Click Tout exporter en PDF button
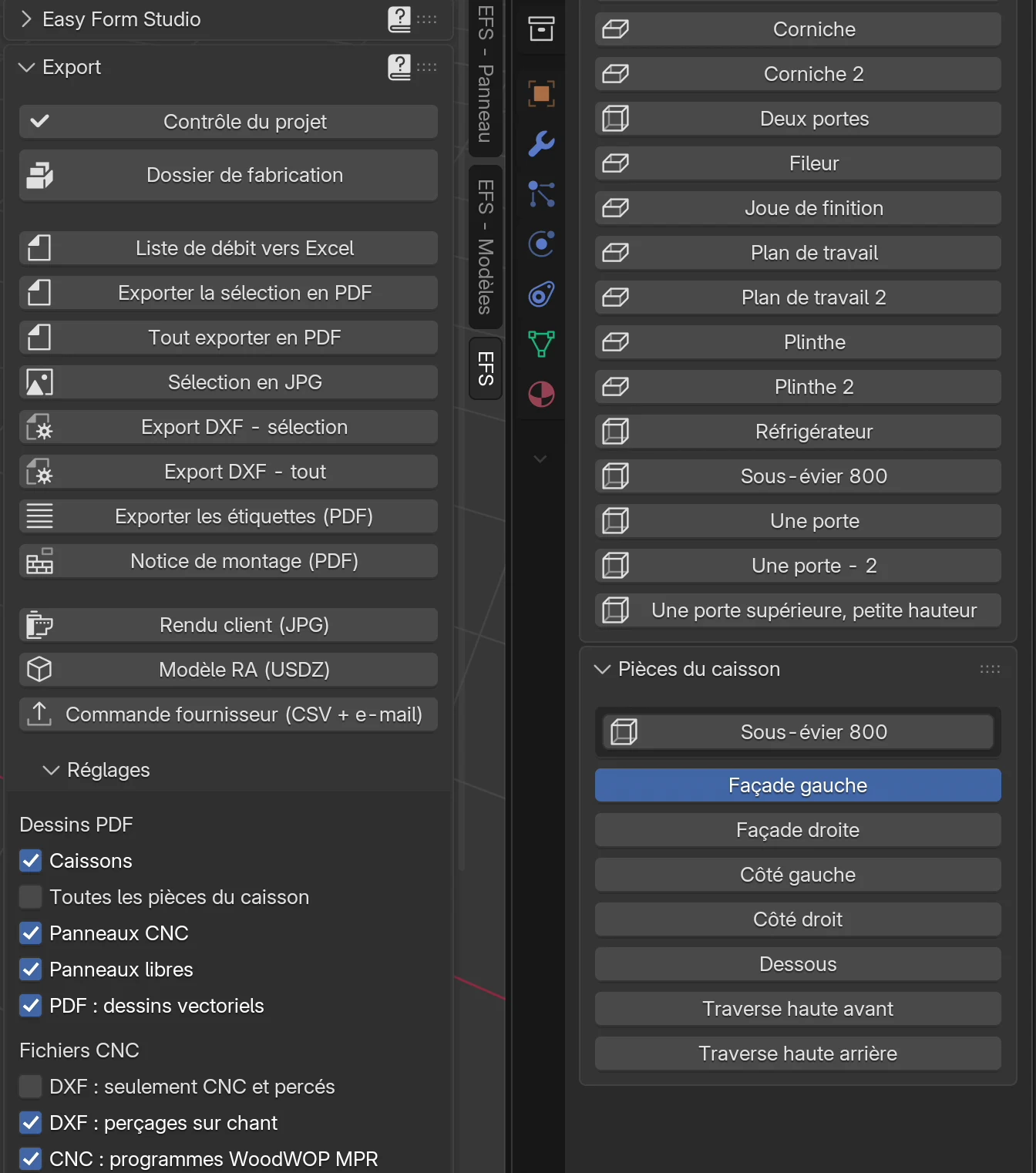The width and height of the screenshot is (1036, 1173). coord(229,338)
